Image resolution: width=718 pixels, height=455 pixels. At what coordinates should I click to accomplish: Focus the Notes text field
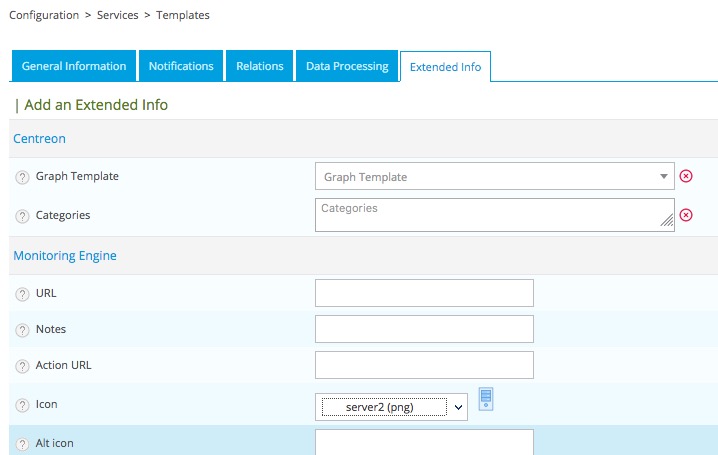[x=424, y=329]
